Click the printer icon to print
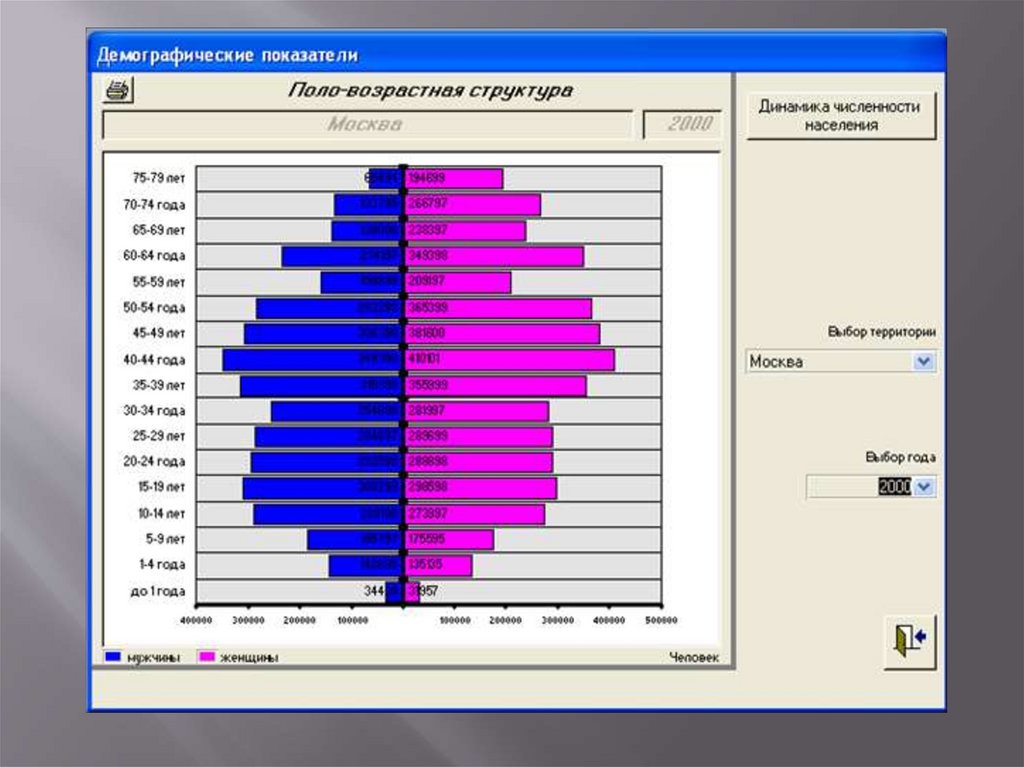 pos(118,91)
